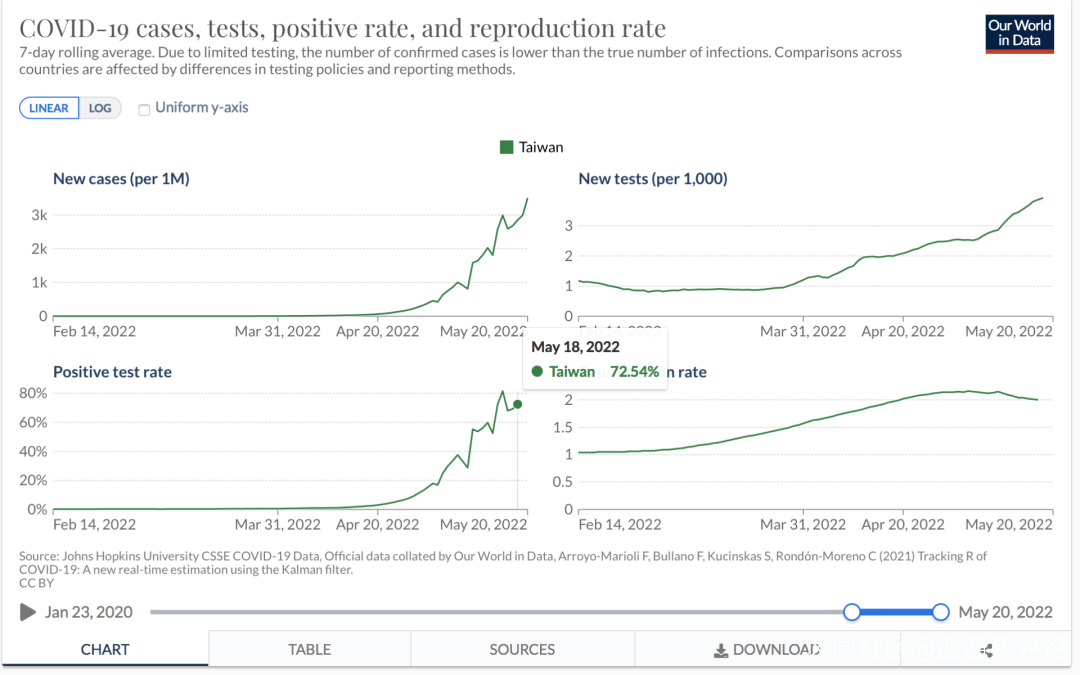Open the Our World in Data logo
The width and height of the screenshot is (1080, 675).
point(1019,33)
